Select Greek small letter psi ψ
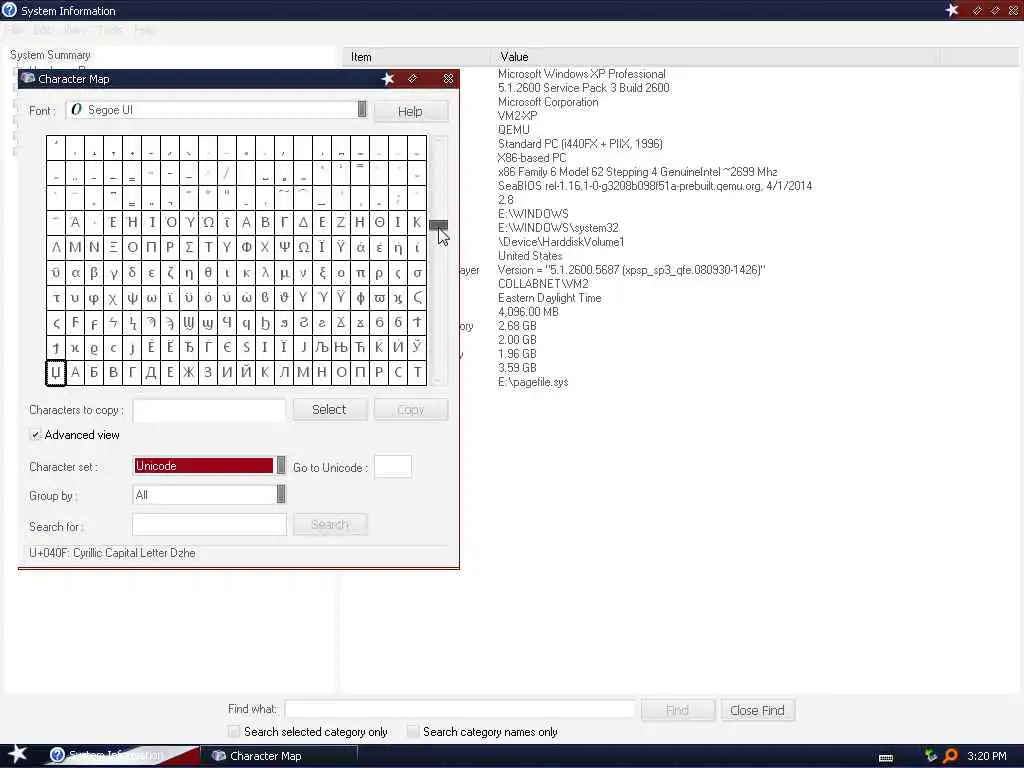The height and width of the screenshot is (768, 1024). tap(132, 298)
